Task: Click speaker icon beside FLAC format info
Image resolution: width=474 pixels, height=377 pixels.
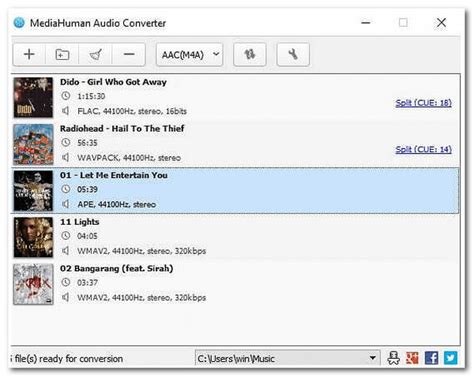Action: coord(66,111)
